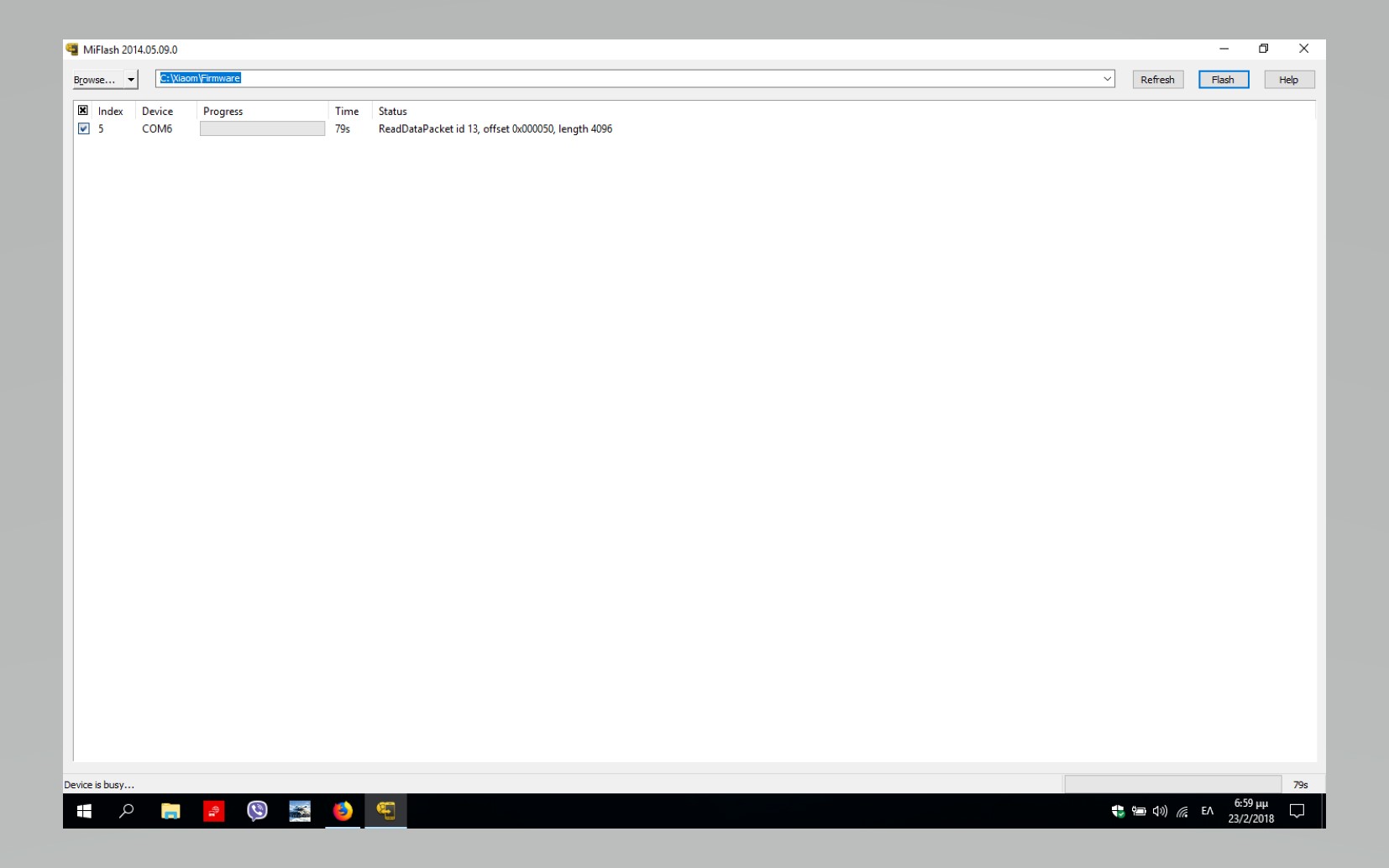Click the 'Device is busy...' status text
1389x868 pixels.
click(x=99, y=785)
